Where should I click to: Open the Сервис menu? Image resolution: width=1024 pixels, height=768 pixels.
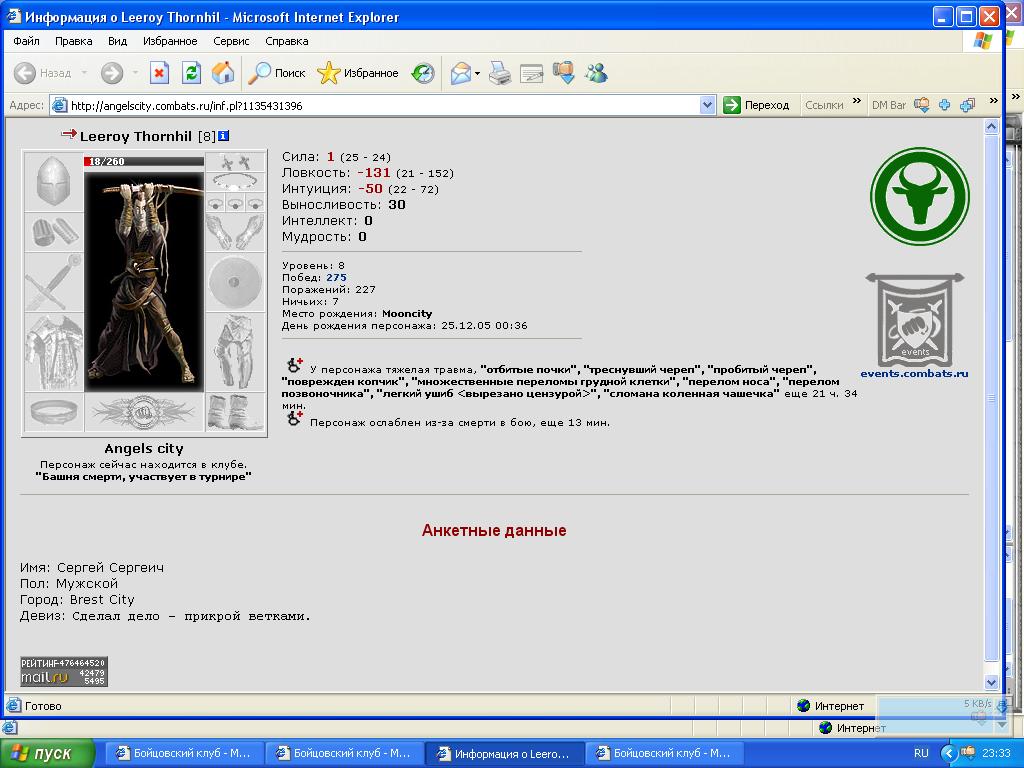[231, 41]
